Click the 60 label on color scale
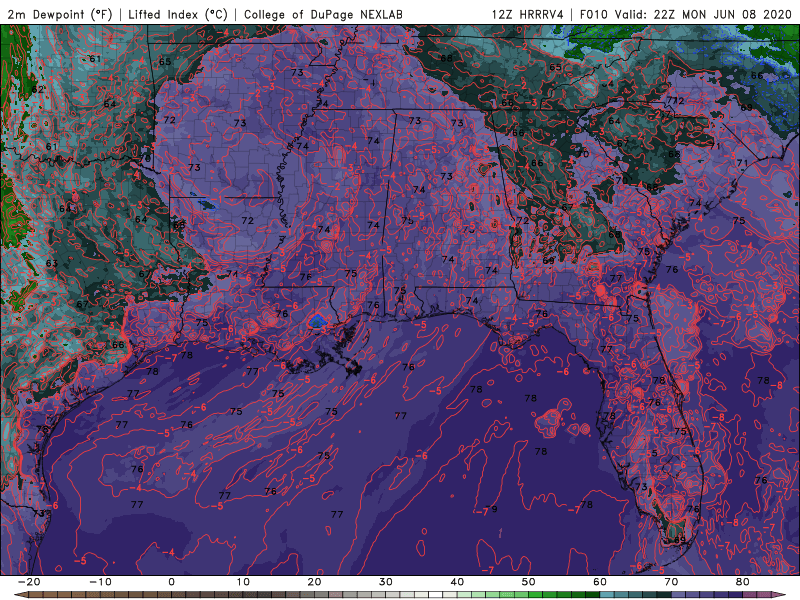This screenshot has height=600, width=800. [600, 582]
